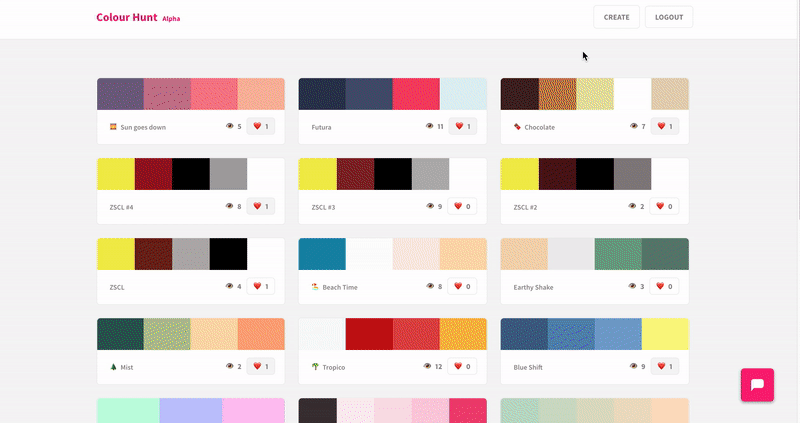This screenshot has width=800, height=423.
Task: Open the ZSCL #4 palette title
Action: [121, 207]
